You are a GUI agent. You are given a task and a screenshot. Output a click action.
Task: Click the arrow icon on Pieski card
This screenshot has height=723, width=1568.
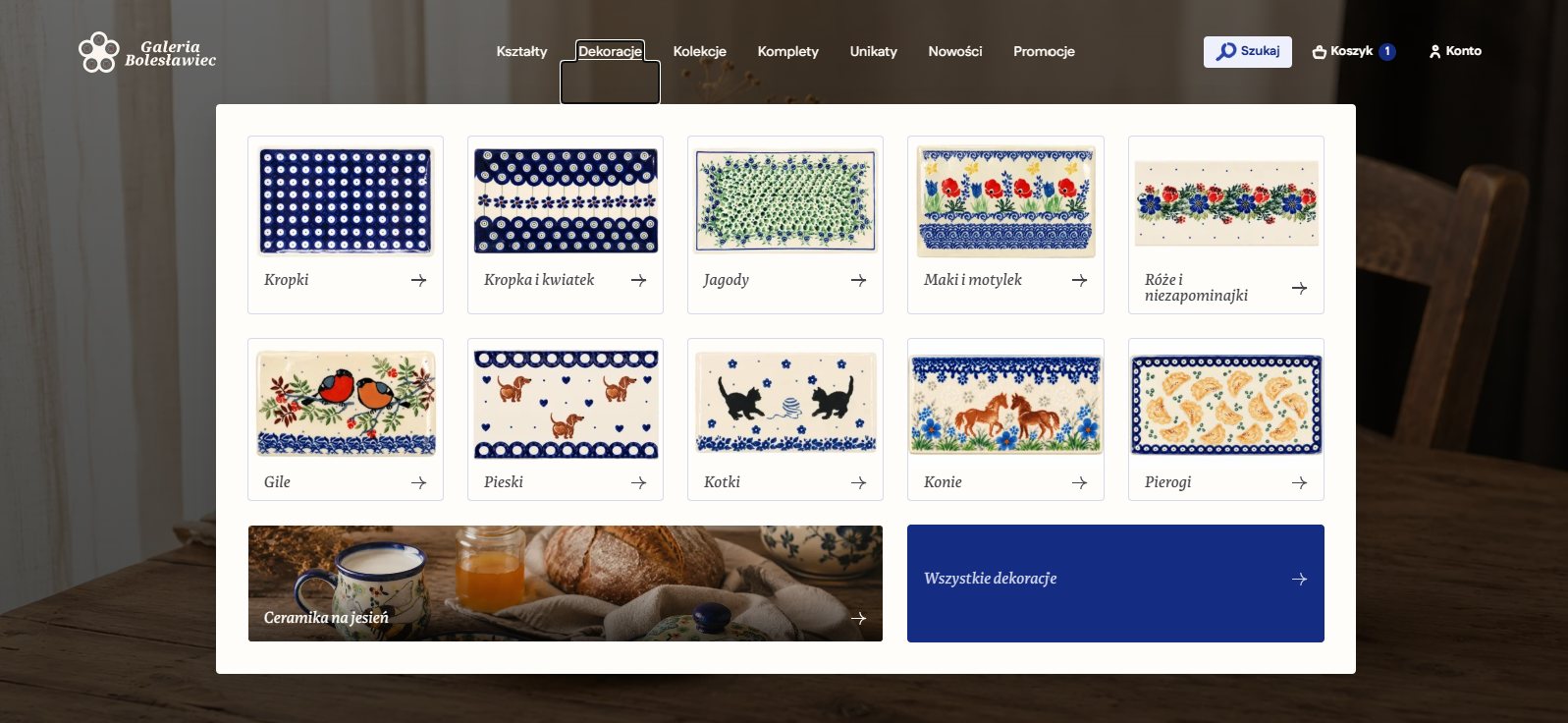[638, 482]
